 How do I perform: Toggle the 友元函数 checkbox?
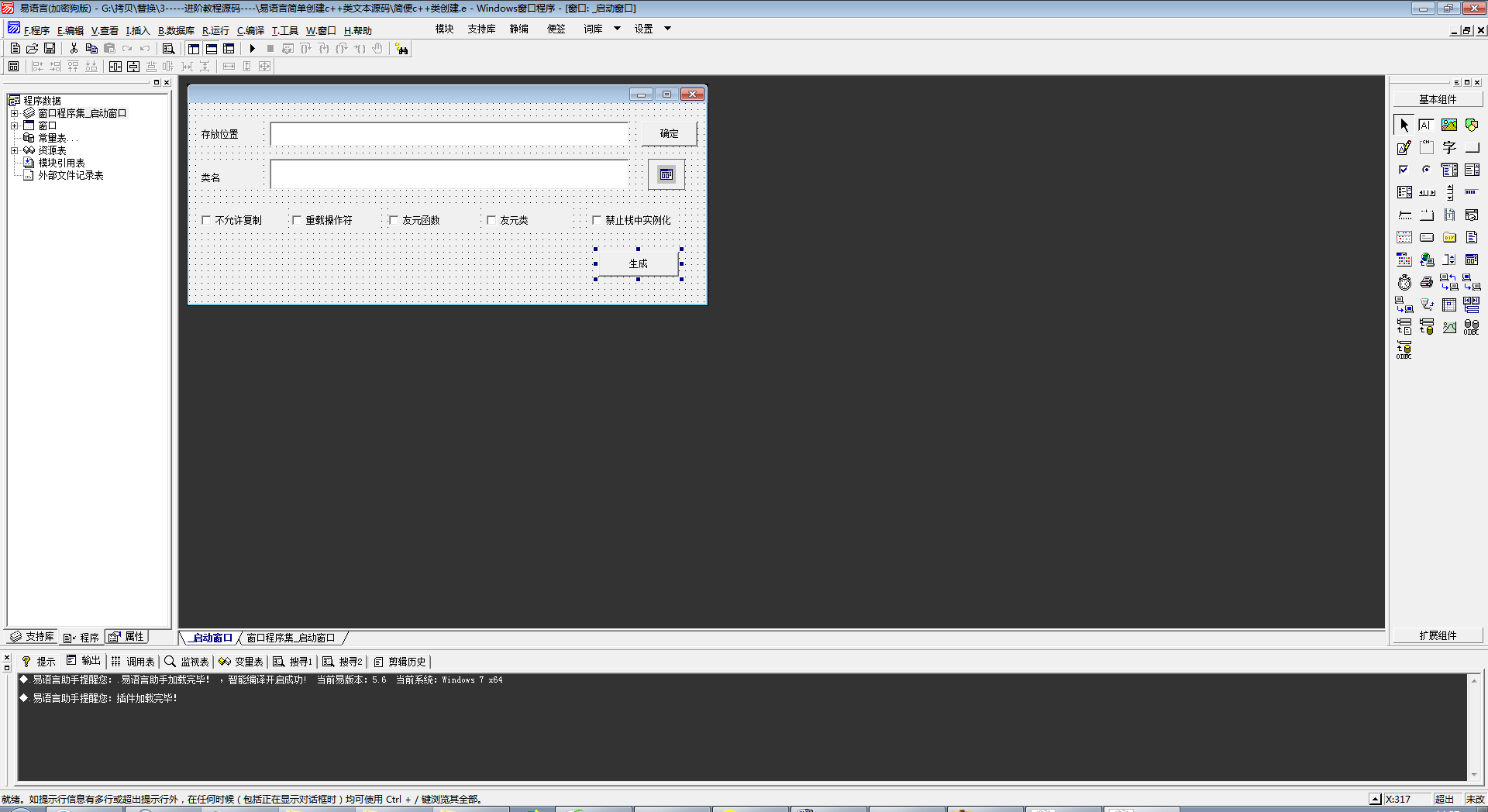[394, 220]
